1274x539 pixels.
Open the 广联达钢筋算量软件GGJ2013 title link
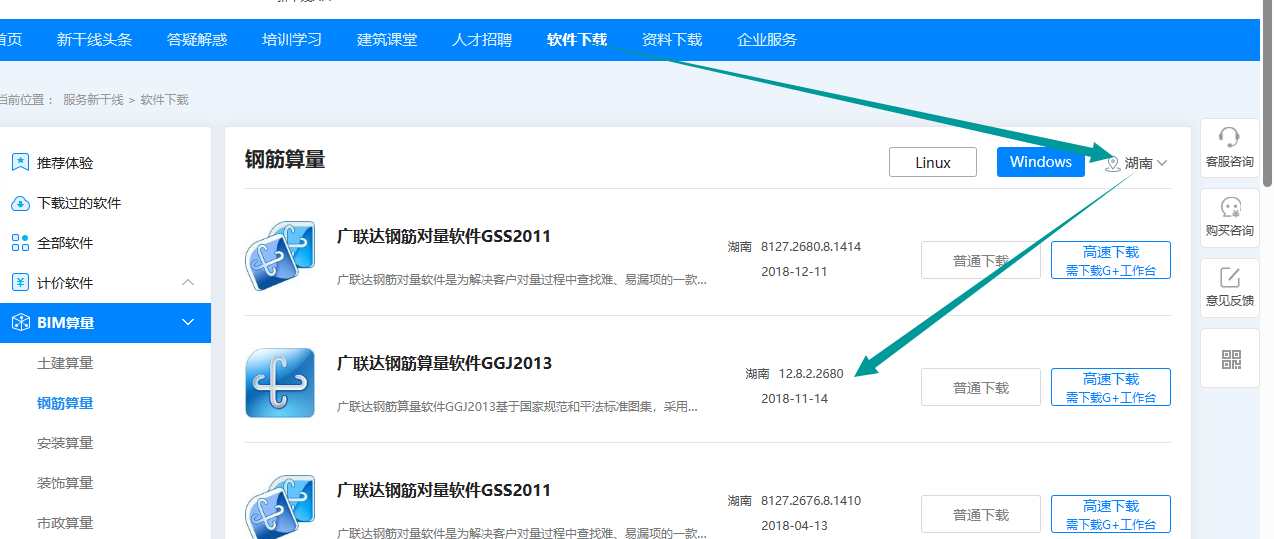(x=444, y=363)
